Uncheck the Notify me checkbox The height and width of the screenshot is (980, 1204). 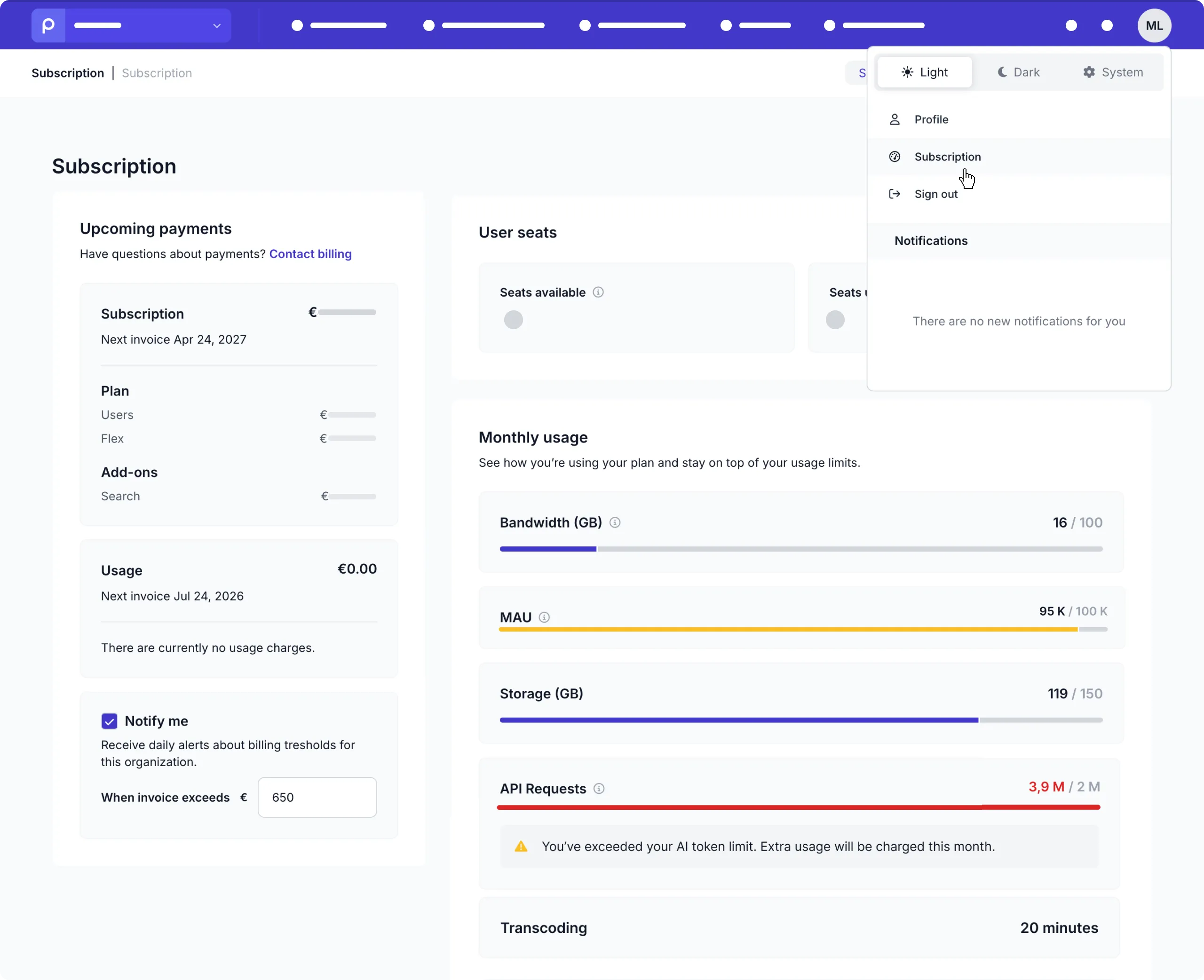point(110,721)
